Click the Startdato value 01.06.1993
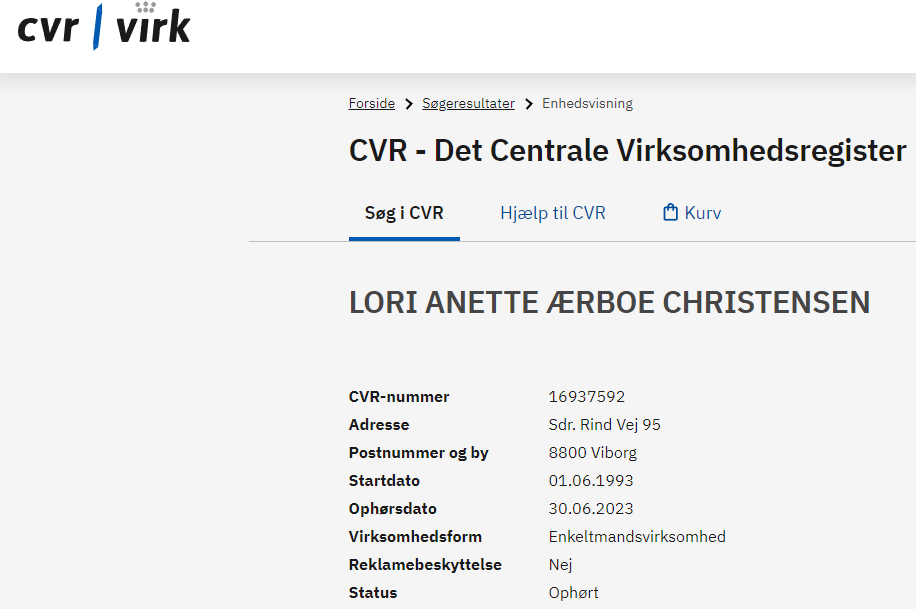 (x=591, y=481)
